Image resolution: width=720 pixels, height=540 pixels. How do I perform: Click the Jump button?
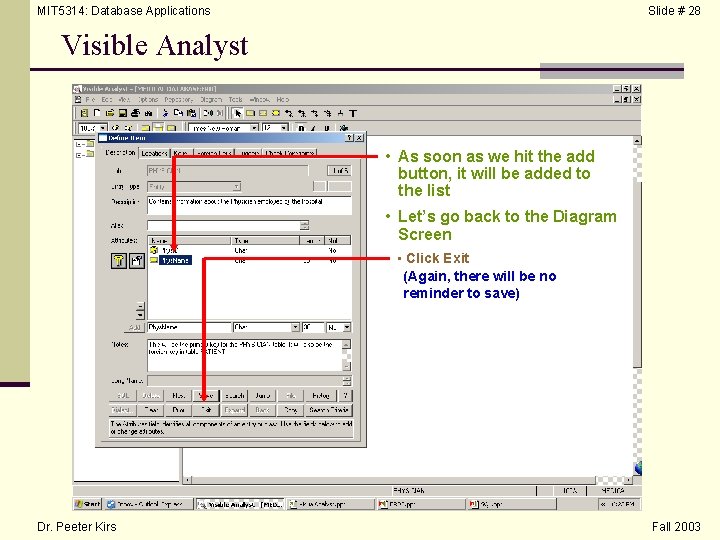point(262,395)
